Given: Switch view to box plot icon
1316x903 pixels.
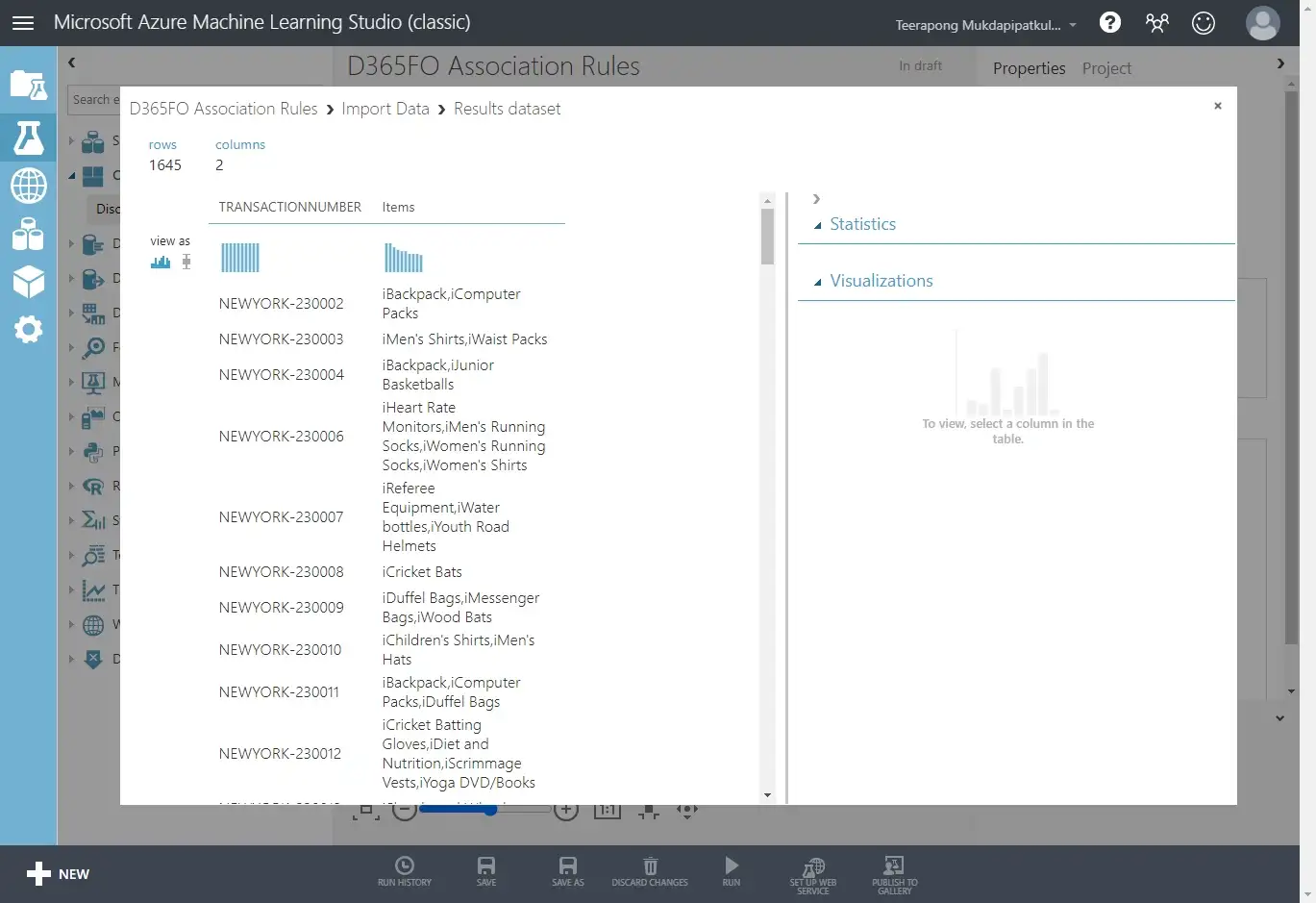Looking at the screenshot, I should (x=186, y=262).
